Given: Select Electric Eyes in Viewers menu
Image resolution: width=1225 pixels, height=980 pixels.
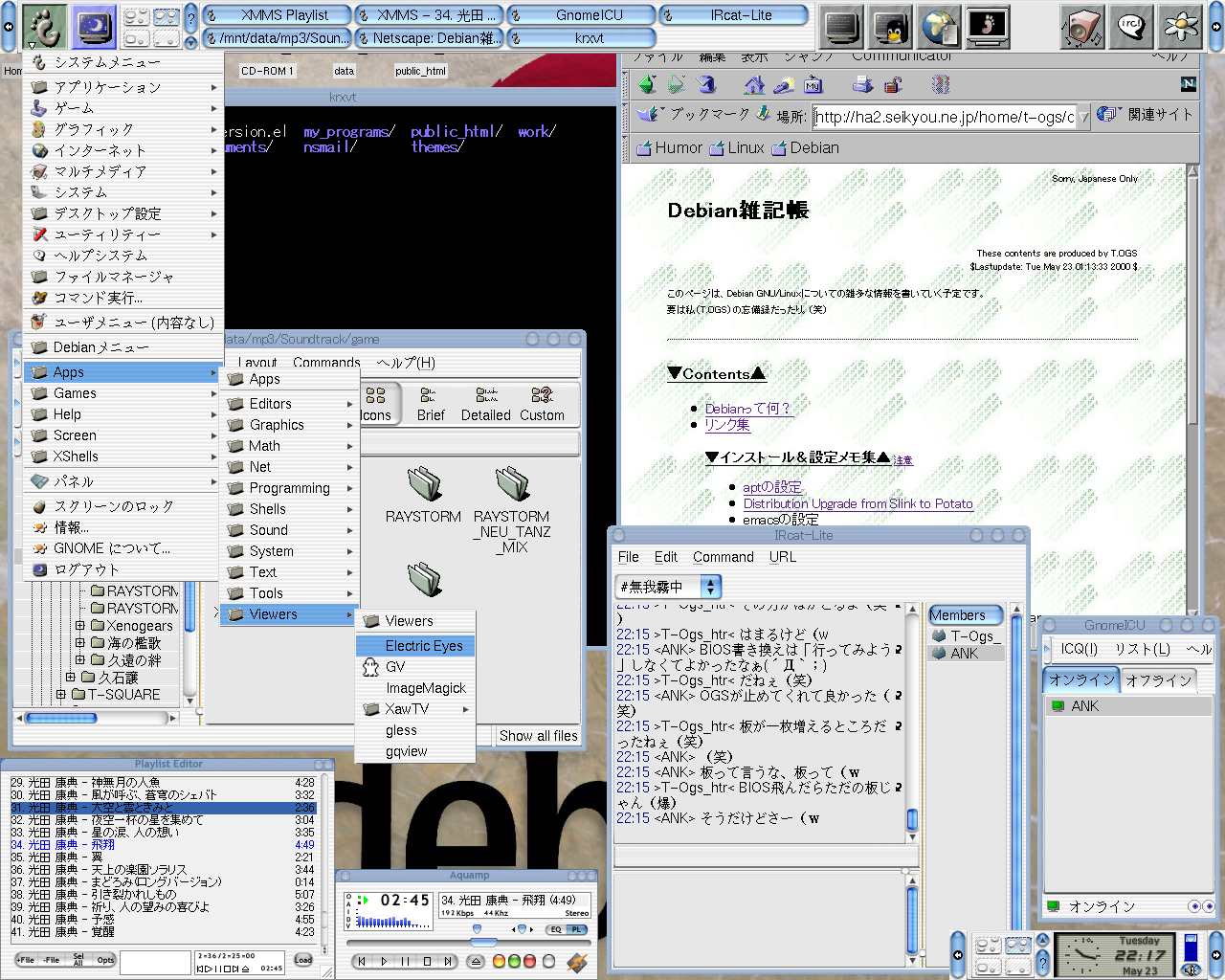Looking at the screenshot, I should 415,646.
